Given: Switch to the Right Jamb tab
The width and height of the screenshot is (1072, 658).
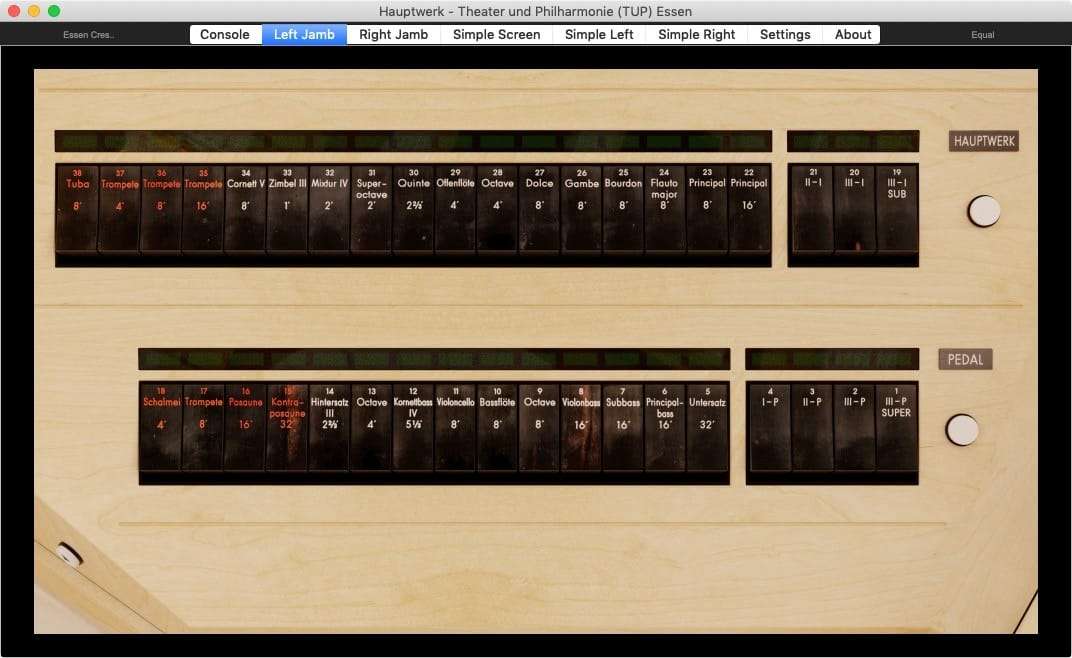Looking at the screenshot, I should click(393, 34).
